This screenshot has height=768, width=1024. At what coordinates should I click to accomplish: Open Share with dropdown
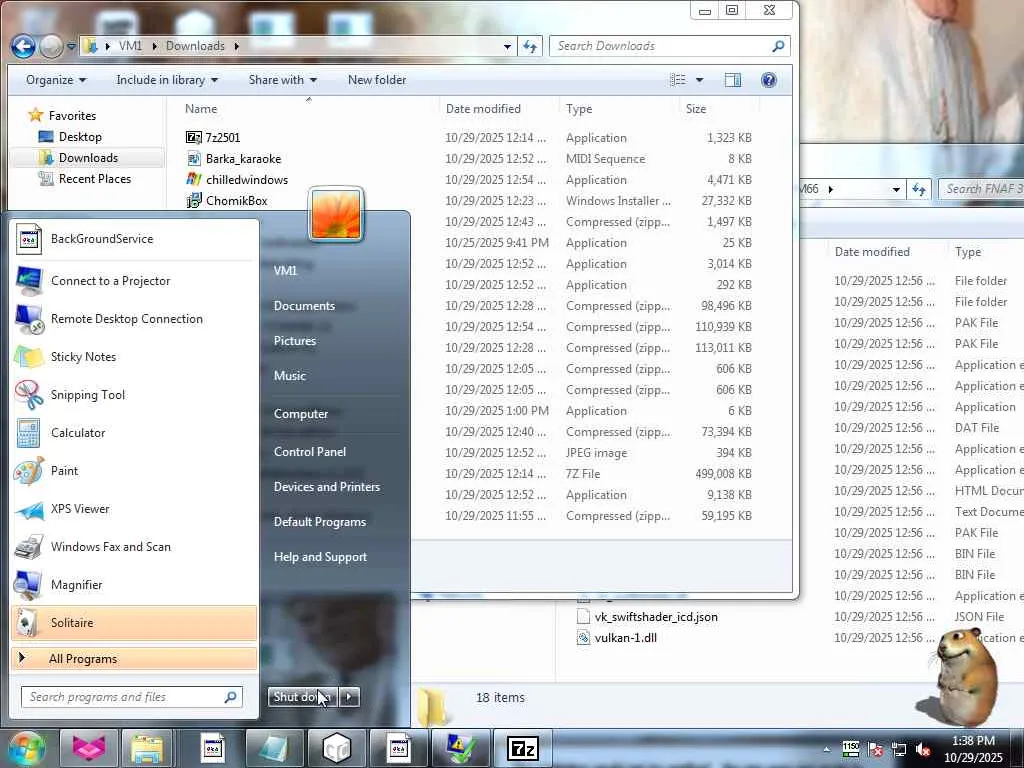282,80
